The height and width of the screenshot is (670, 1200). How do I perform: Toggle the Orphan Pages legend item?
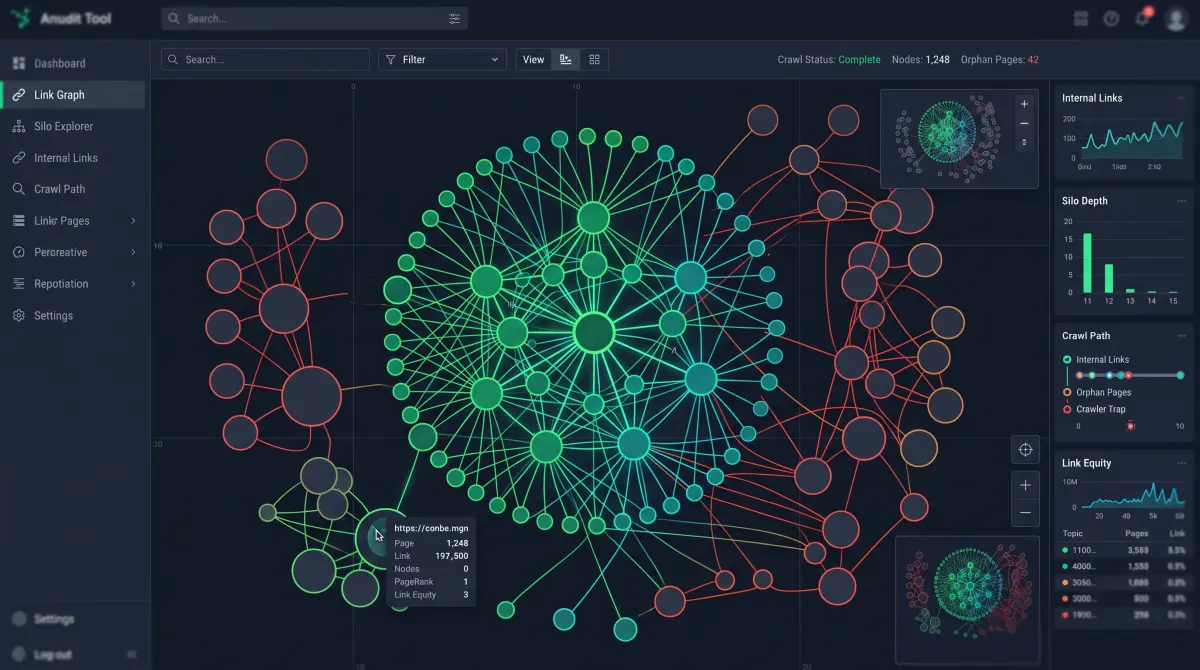(x=1097, y=393)
